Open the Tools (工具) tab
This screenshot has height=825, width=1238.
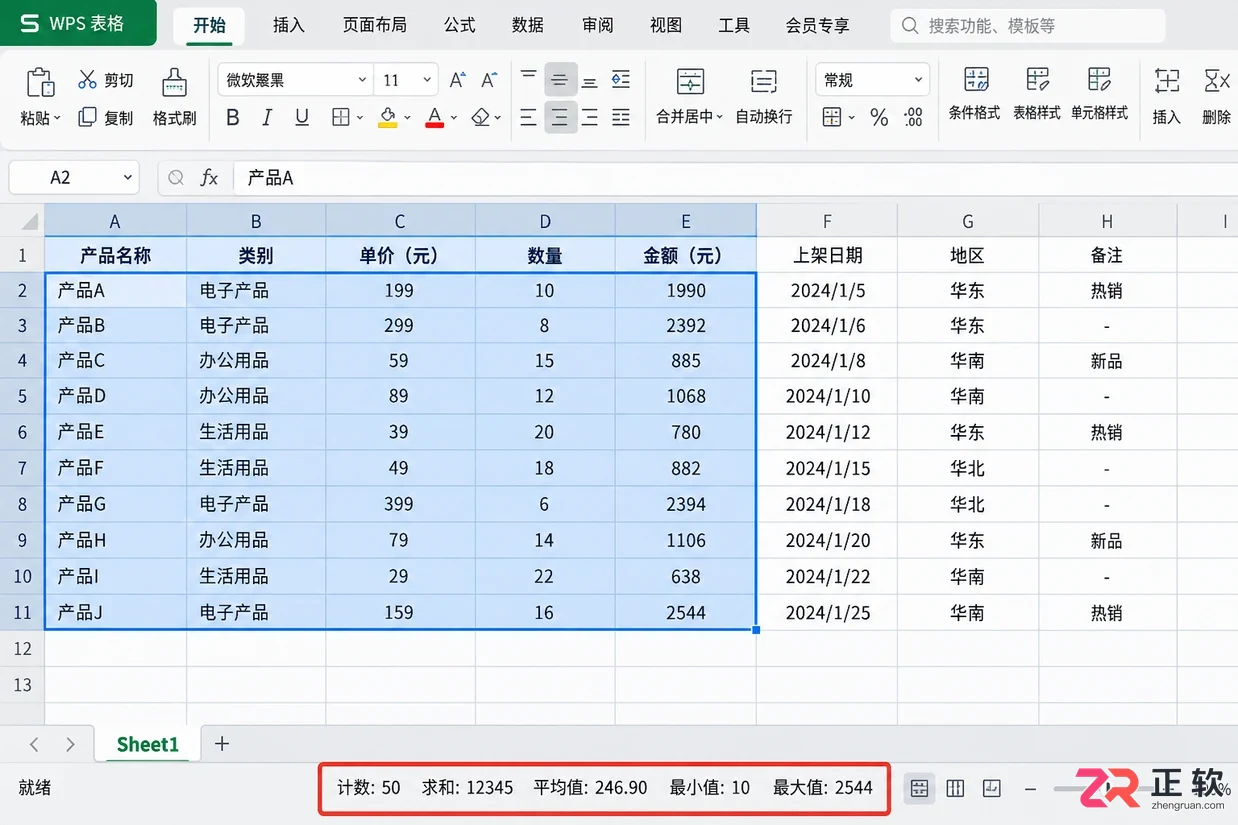point(734,25)
